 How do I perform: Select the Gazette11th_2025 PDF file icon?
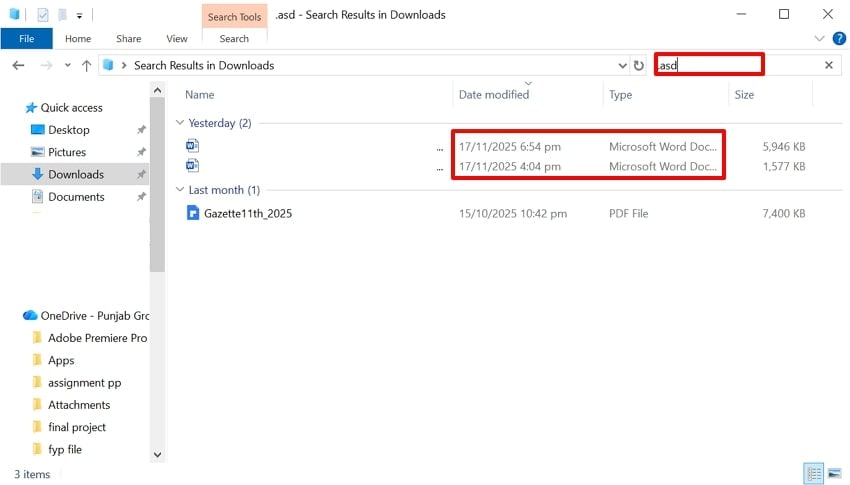pos(192,212)
